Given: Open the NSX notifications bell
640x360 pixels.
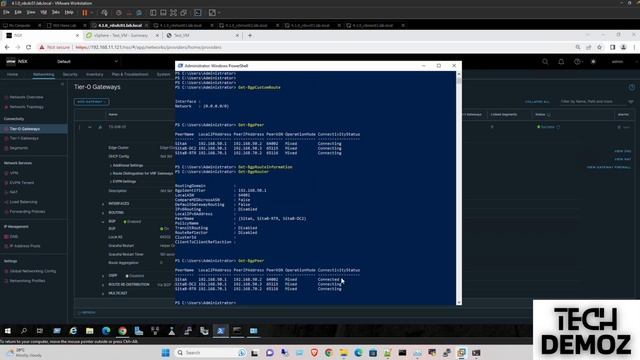Looking at the screenshot, I should tap(561, 62).
